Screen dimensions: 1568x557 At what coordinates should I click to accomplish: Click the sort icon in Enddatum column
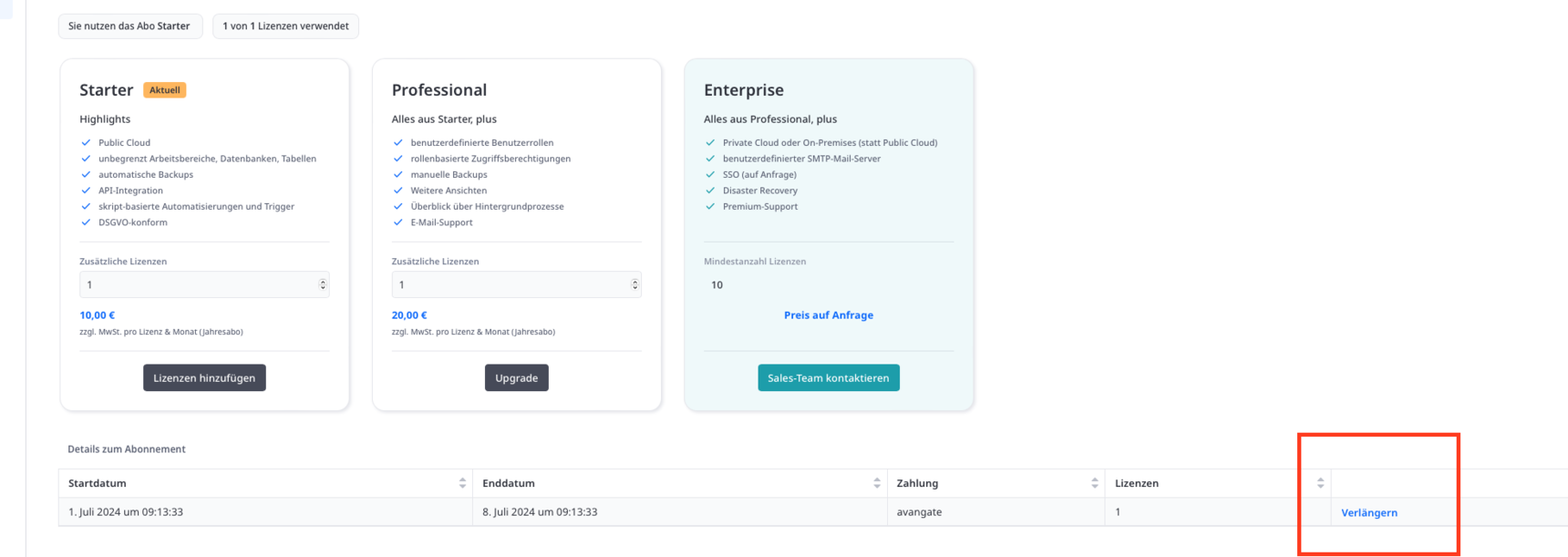(x=877, y=483)
